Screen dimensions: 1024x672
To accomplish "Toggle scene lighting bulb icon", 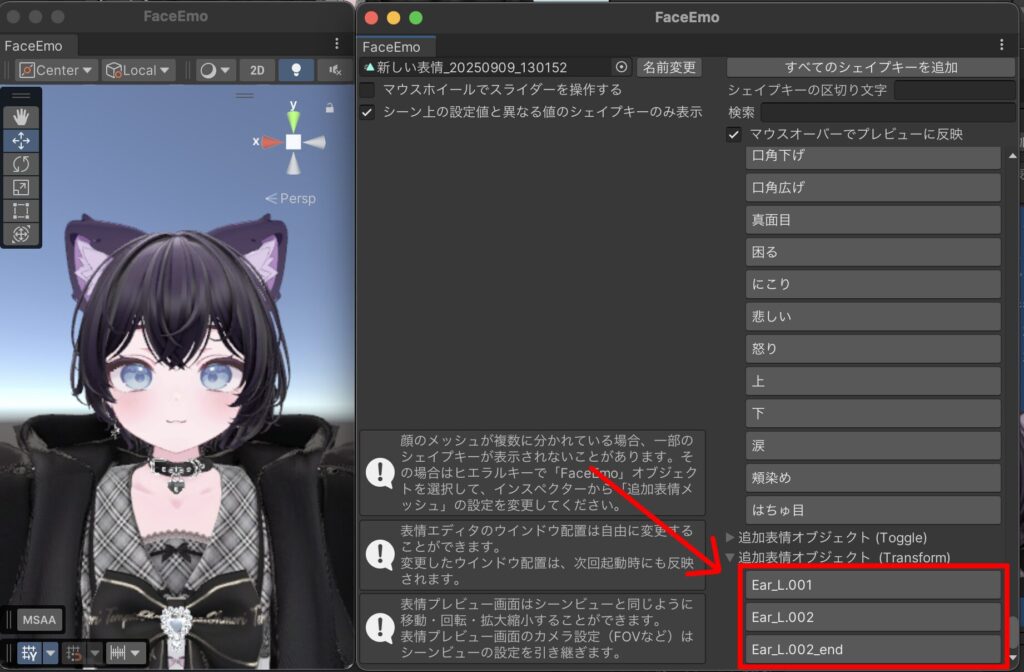I will (x=295, y=70).
